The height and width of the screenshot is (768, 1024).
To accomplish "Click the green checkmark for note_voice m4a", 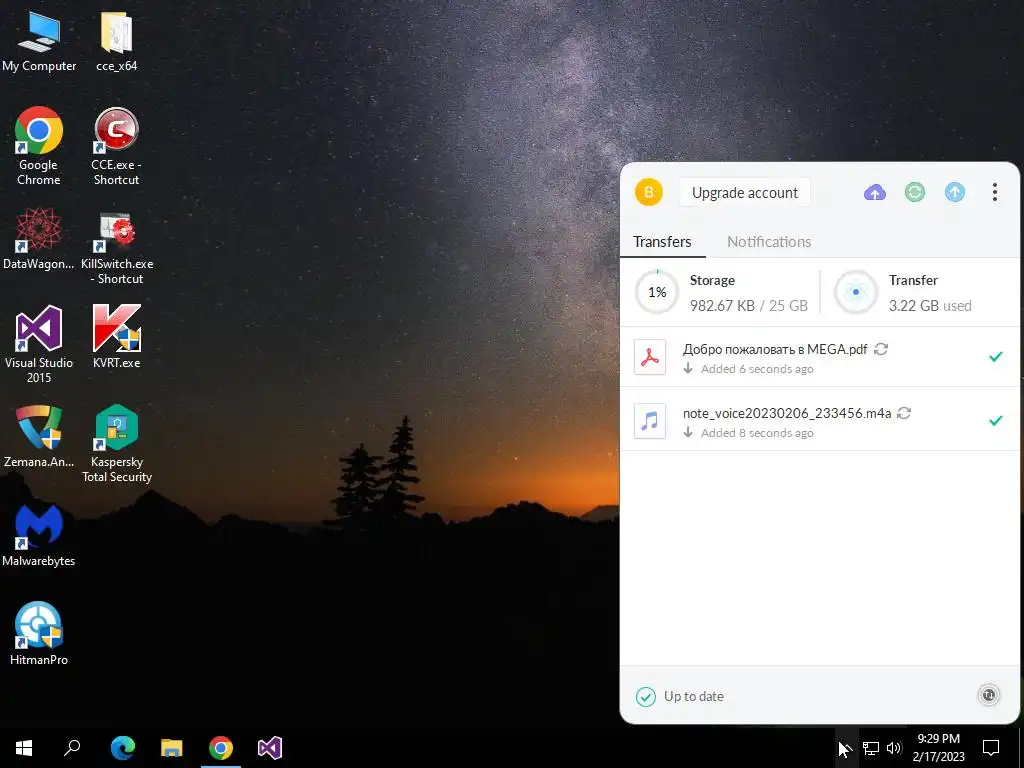I will (995, 421).
